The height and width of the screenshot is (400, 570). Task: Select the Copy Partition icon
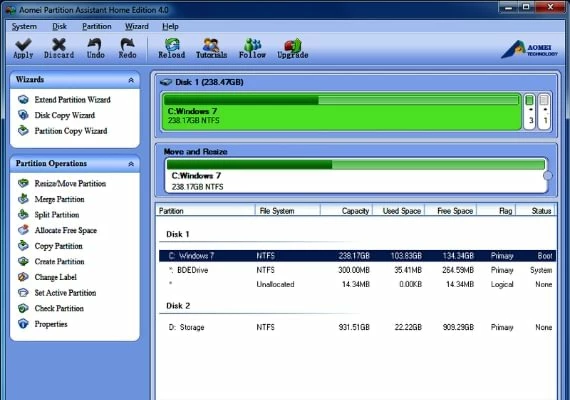tap(23, 246)
